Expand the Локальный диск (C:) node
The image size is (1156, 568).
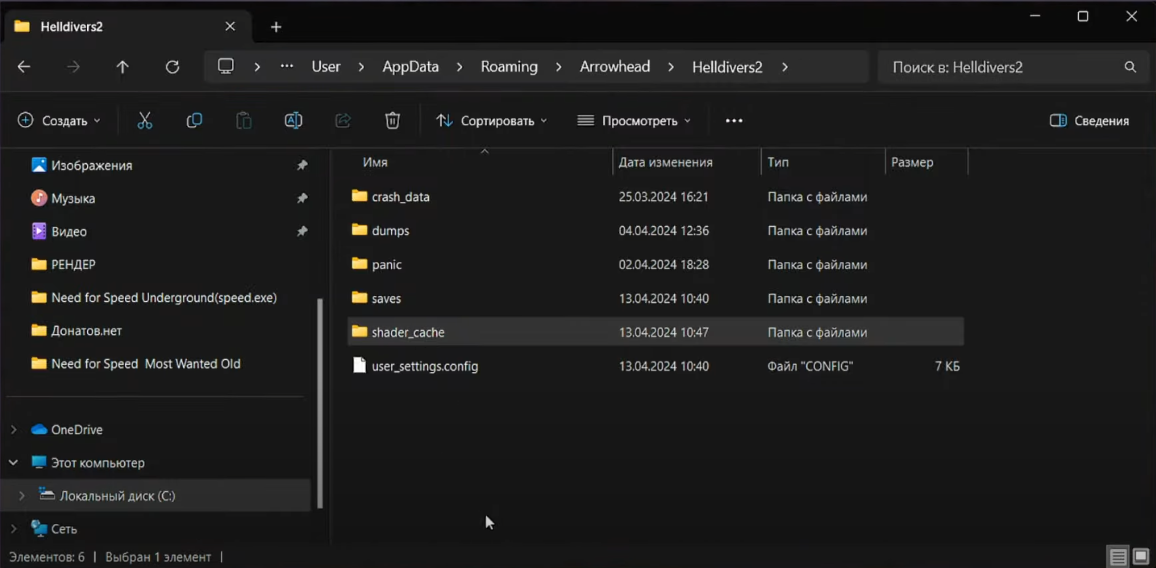22,496
